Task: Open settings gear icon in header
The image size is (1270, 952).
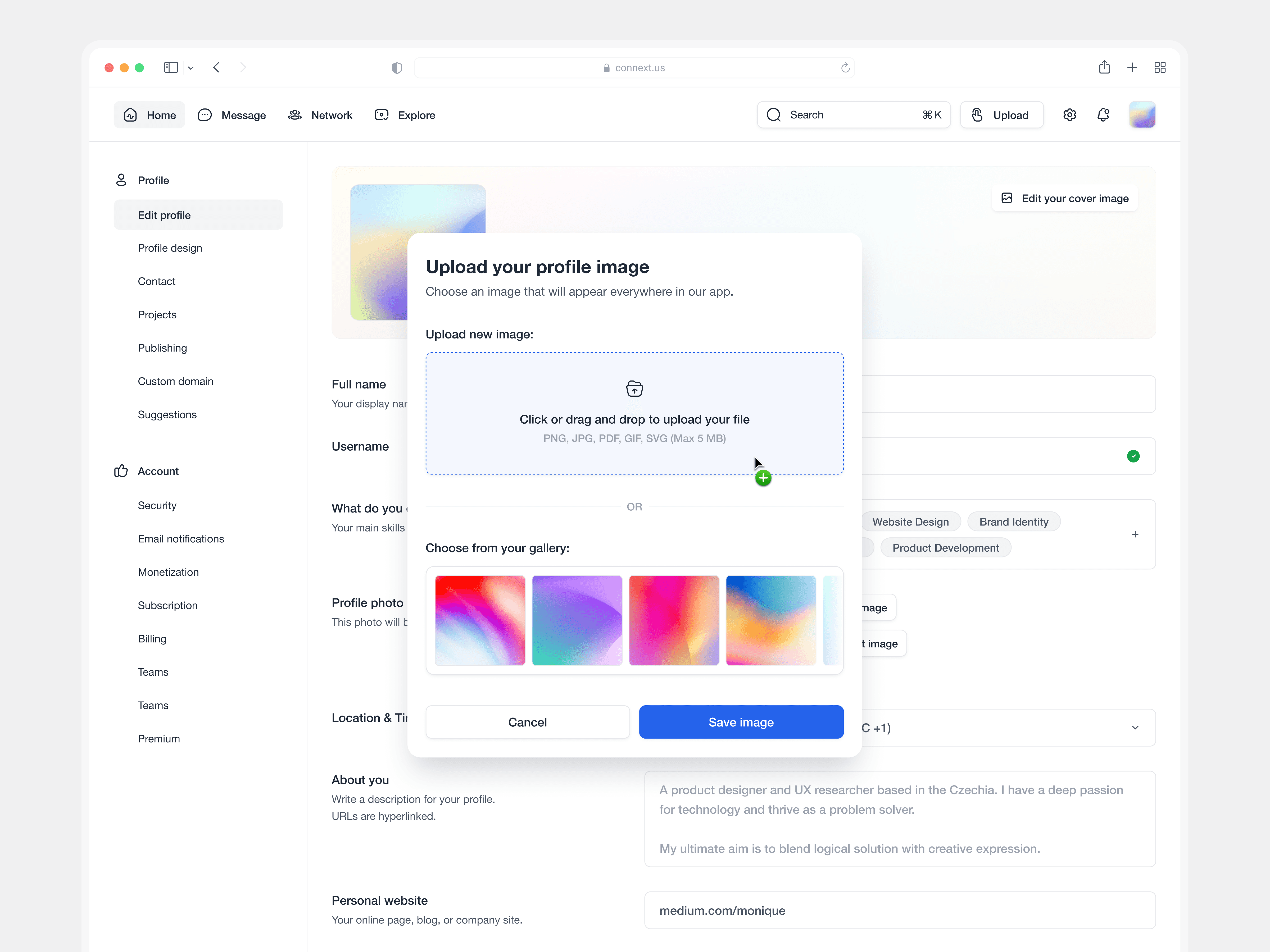Action: click(x=1069, y=115)
